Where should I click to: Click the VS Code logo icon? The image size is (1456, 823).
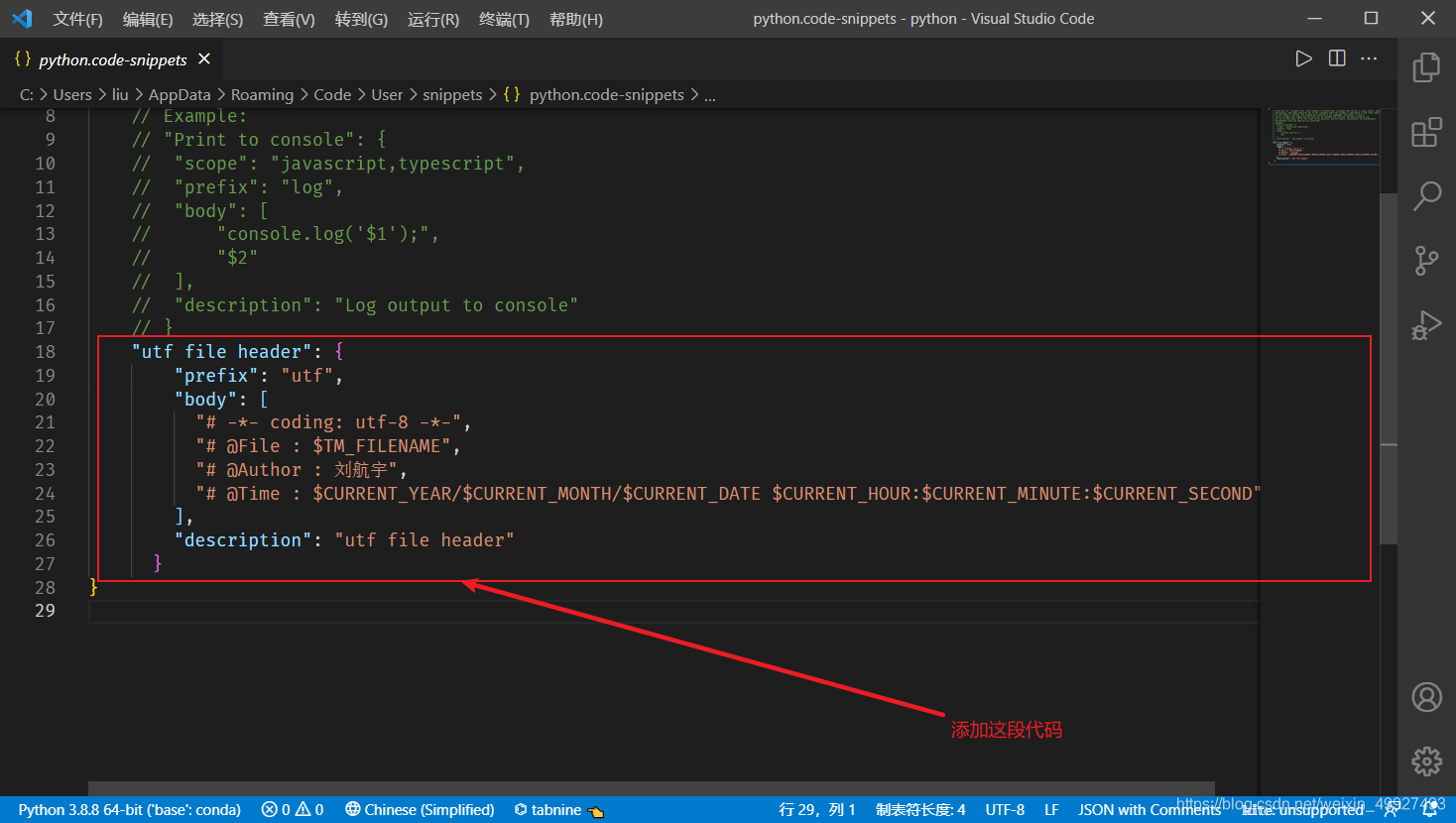[x=22, y=19]
